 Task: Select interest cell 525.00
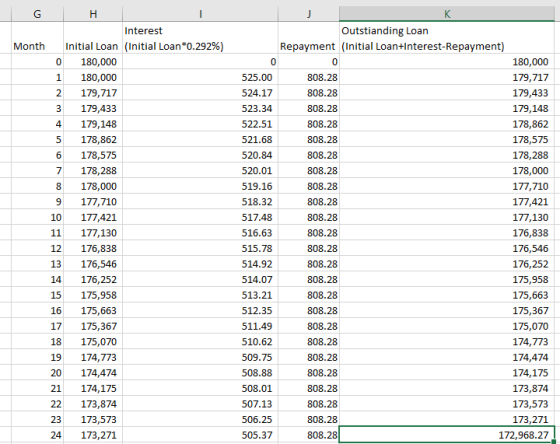click(x=200, y=77)
